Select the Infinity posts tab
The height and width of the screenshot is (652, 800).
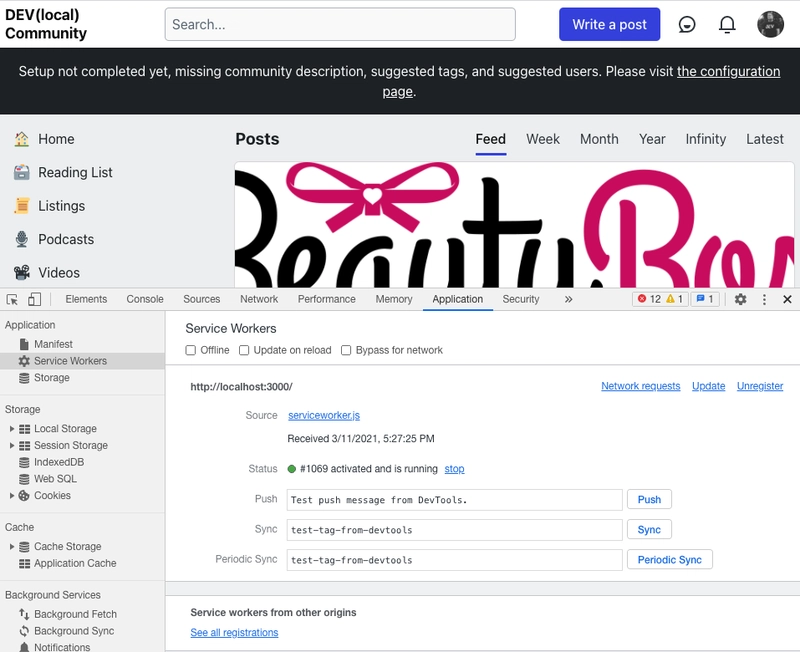tap(706, 139)
